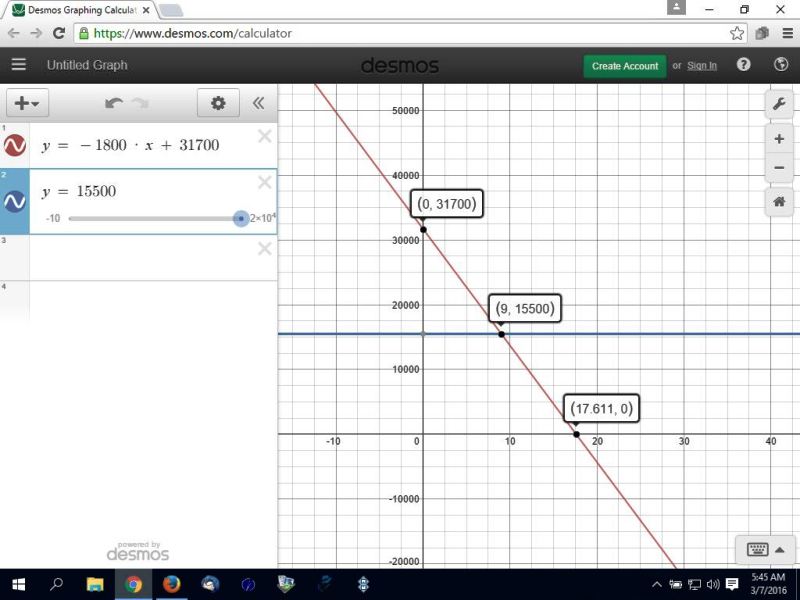Click the Chrome profile button
Image resolution: width=800 pixels, height=600 pixels.
click(x=676, y=8)
